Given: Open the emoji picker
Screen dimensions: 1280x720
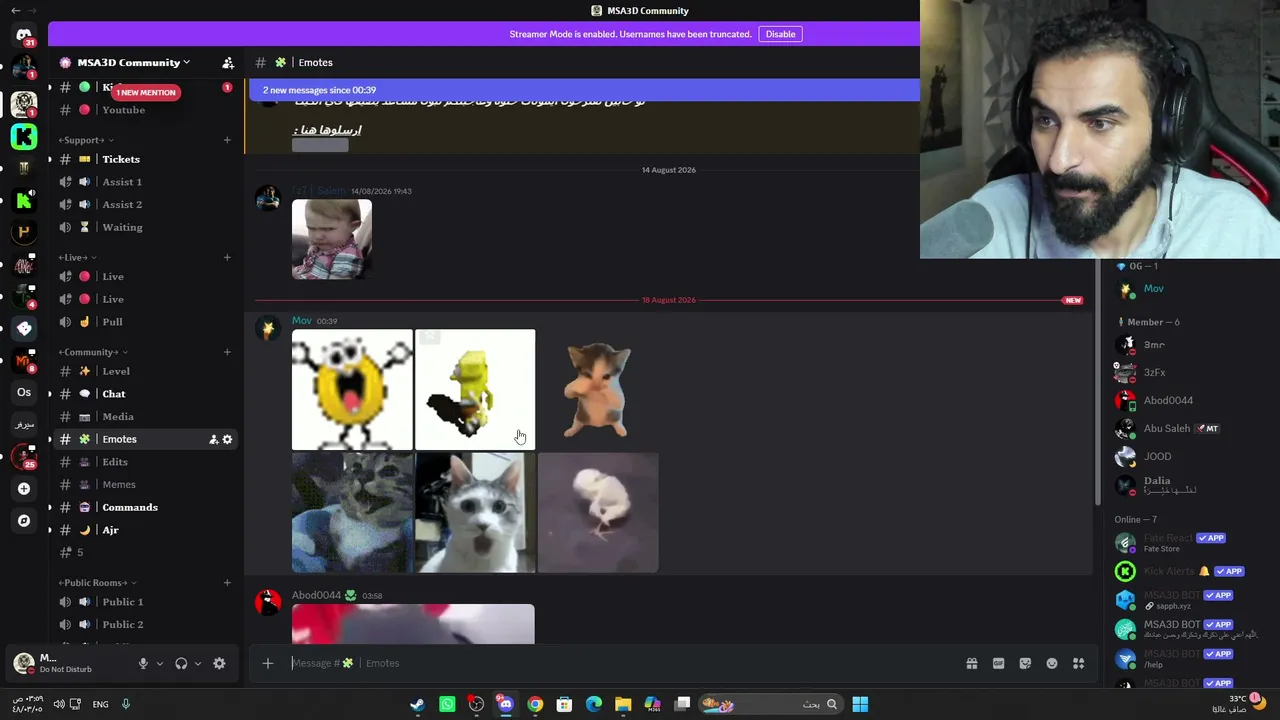Looking at the screenshot, I should coord(1052,663).
